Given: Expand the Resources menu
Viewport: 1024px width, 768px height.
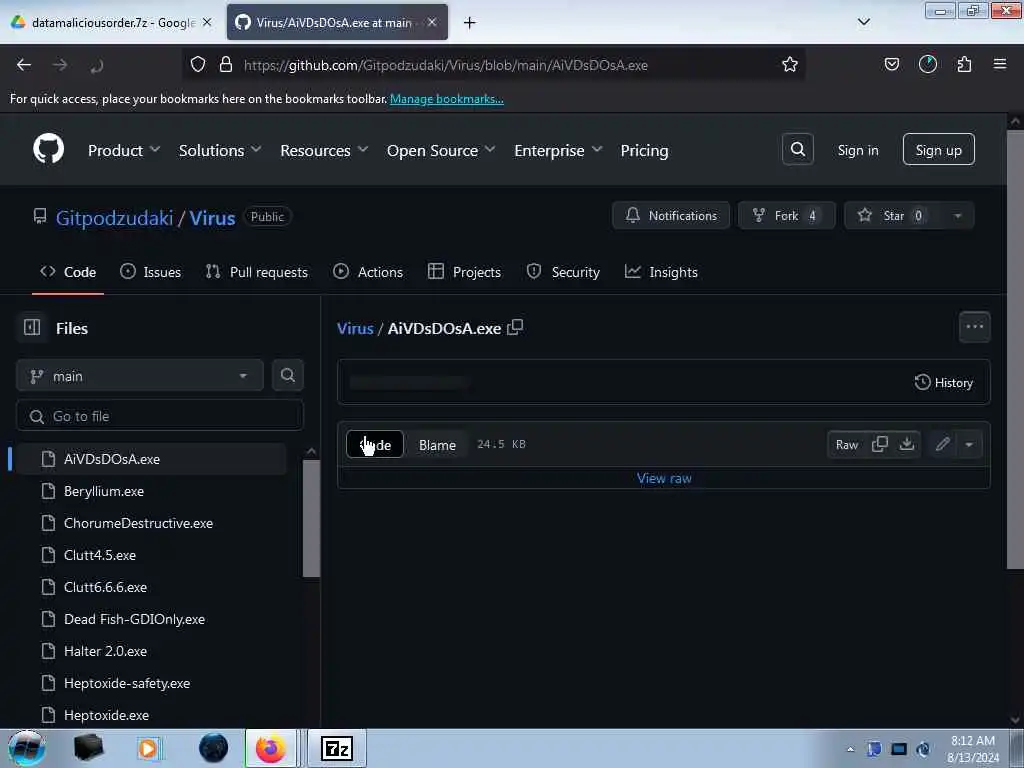Looking at the screenshot, I should click(324, 150).
